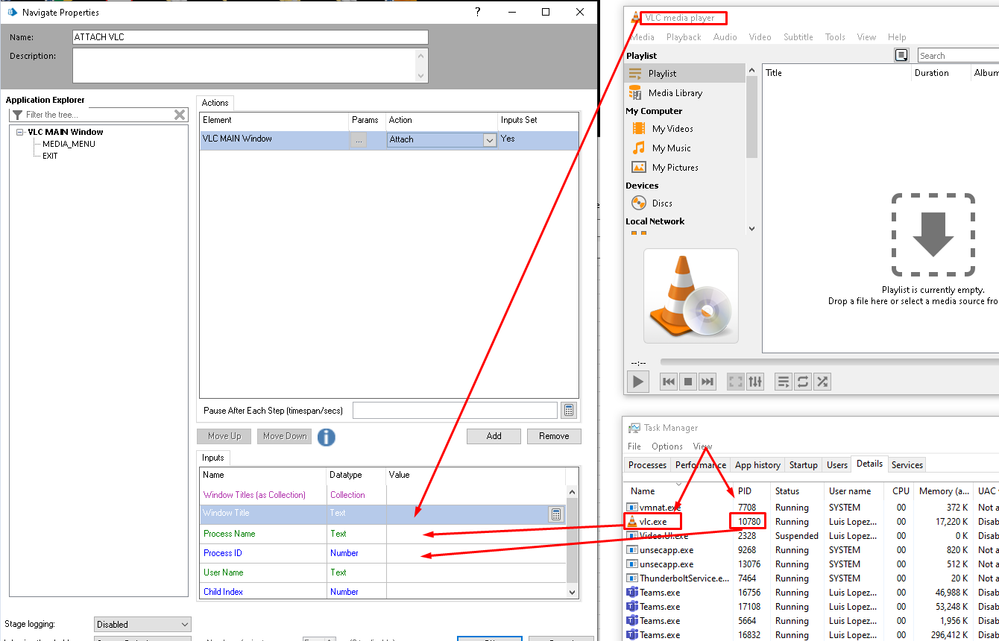Toggle VLC loop mode button
Image resolution: width=999 pixels, height=641 pixels.
803,382
